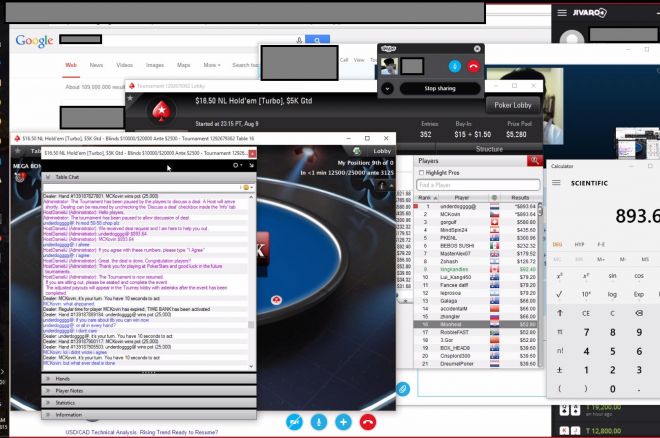The height and width of the screenshot is (438, 660).
Task: Click the PokerStars red spade logo
Action: pos(161,111)
